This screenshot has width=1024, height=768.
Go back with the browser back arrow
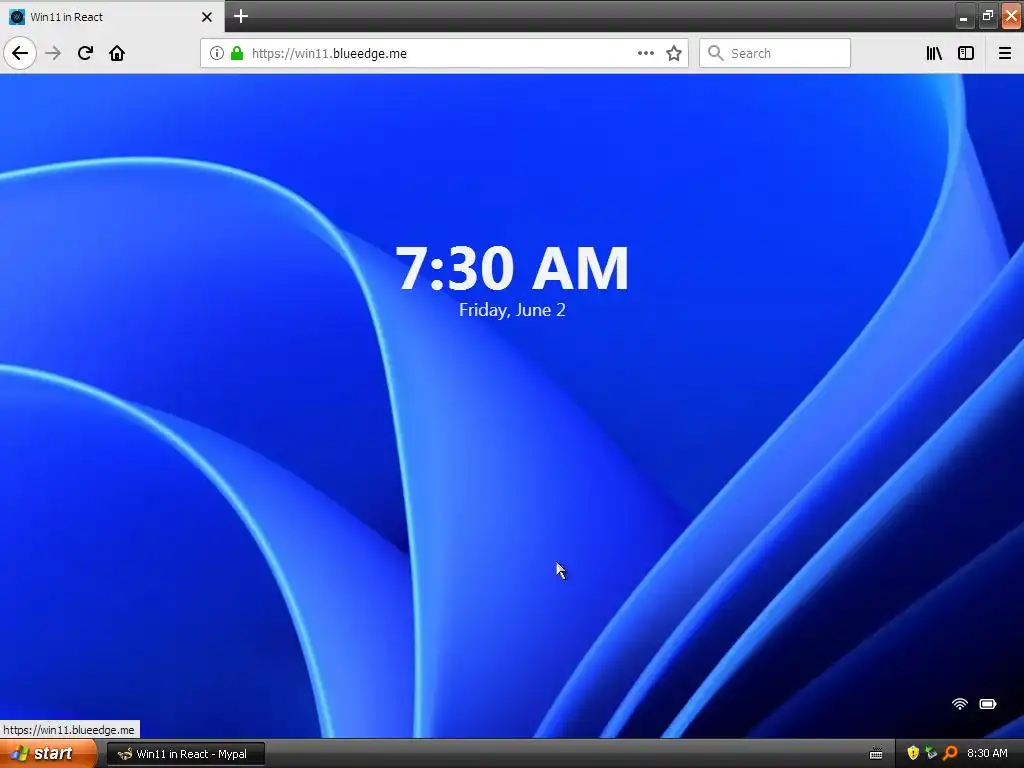[x=20, y=53]
